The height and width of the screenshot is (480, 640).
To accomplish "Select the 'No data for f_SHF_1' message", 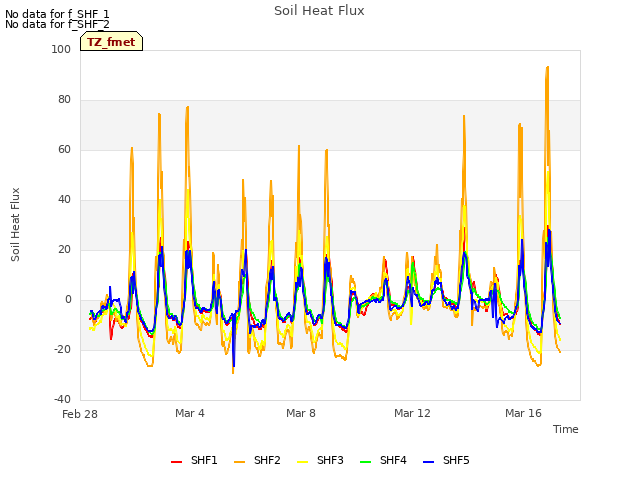I will click(x=57, y=14).
